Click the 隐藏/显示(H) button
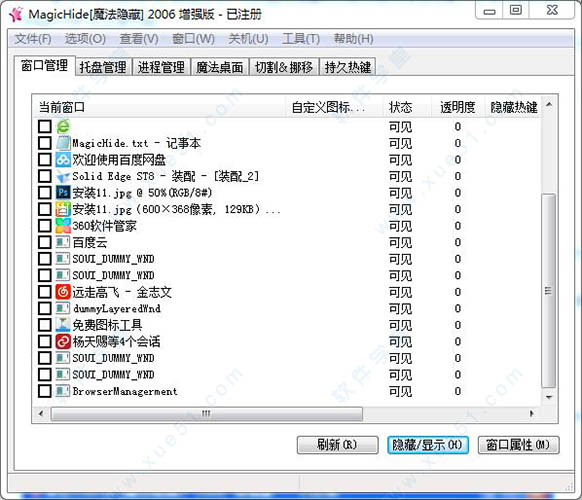Viewport: 582px width, 500px height. click(428, 445)
